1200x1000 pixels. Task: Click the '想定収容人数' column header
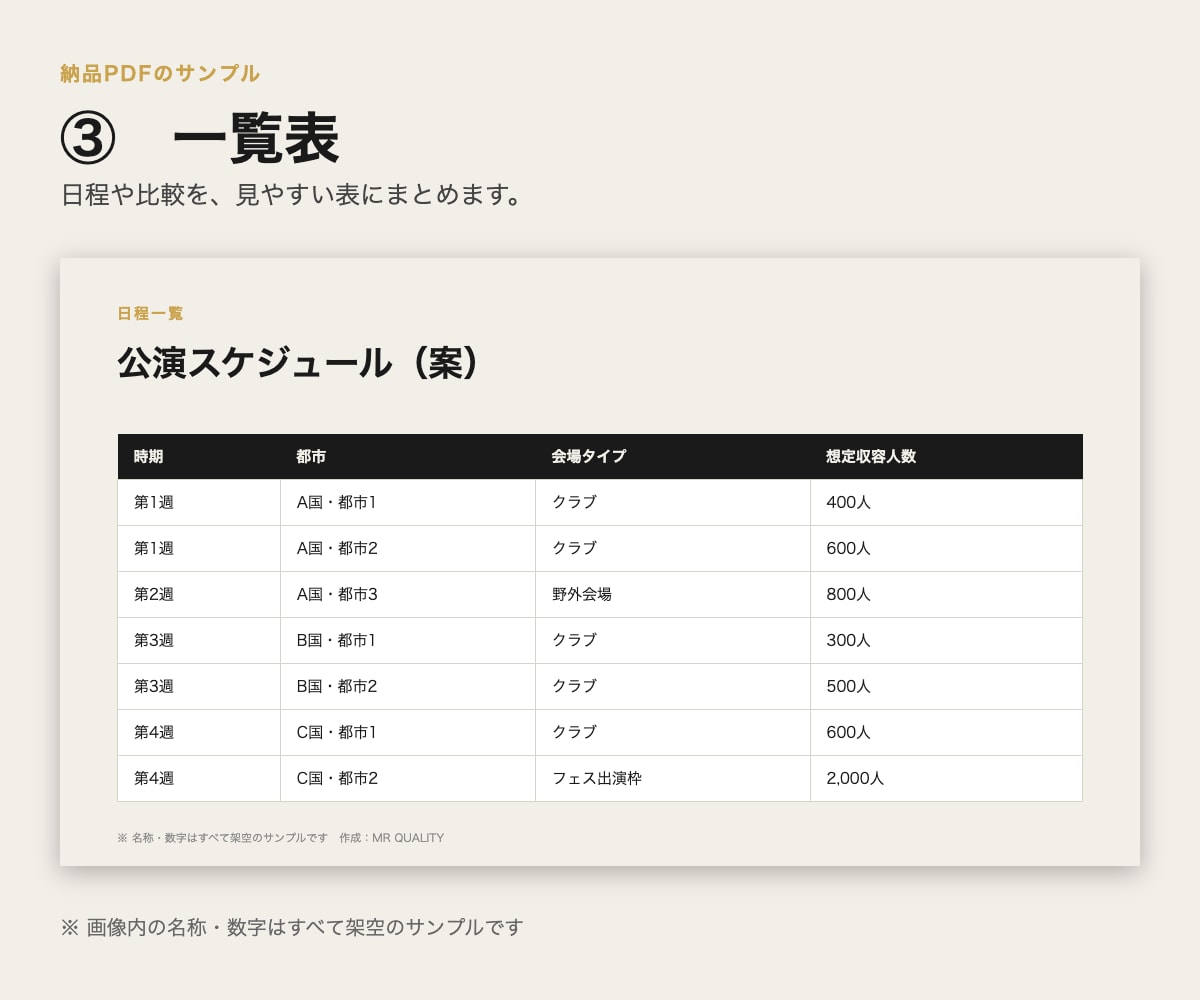click(x=946, y=456)
